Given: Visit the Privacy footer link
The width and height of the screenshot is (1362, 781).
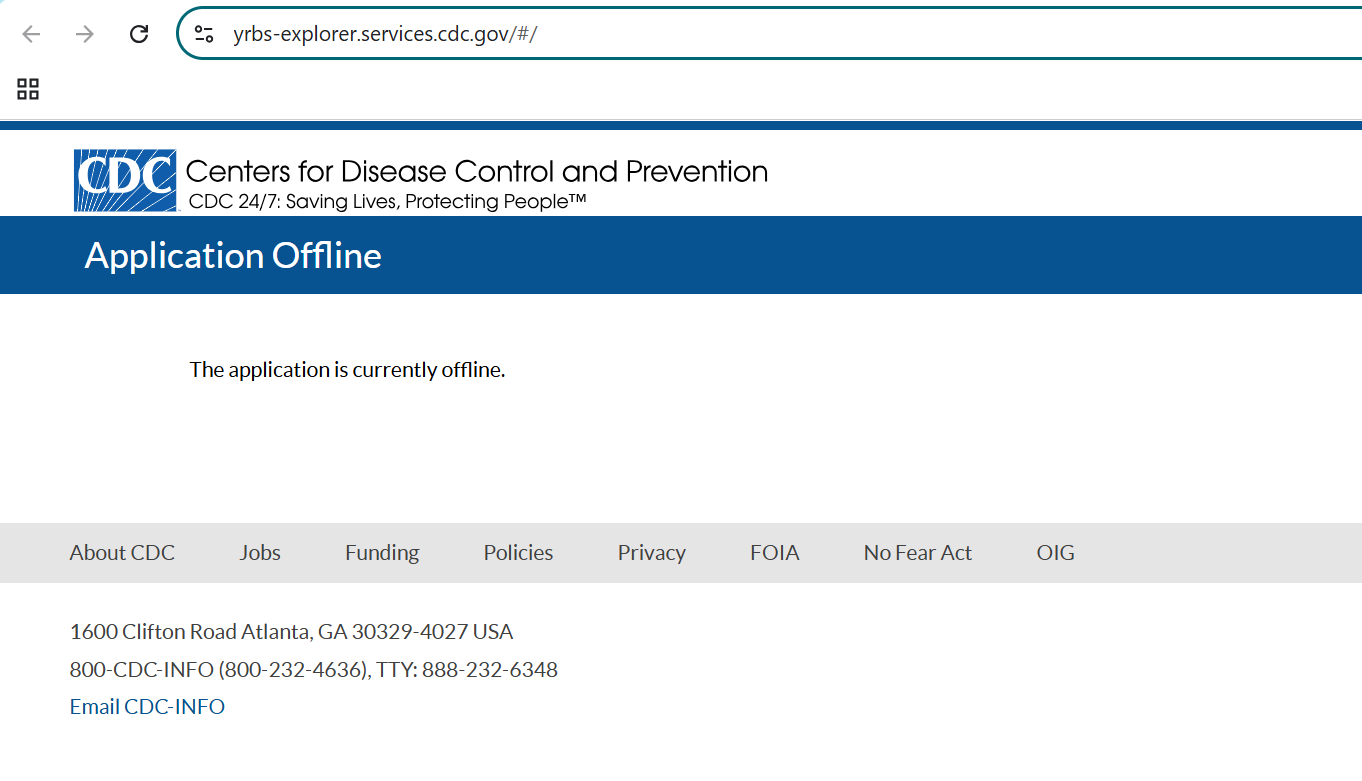Looking at the screenshot, I should (651, 553).
